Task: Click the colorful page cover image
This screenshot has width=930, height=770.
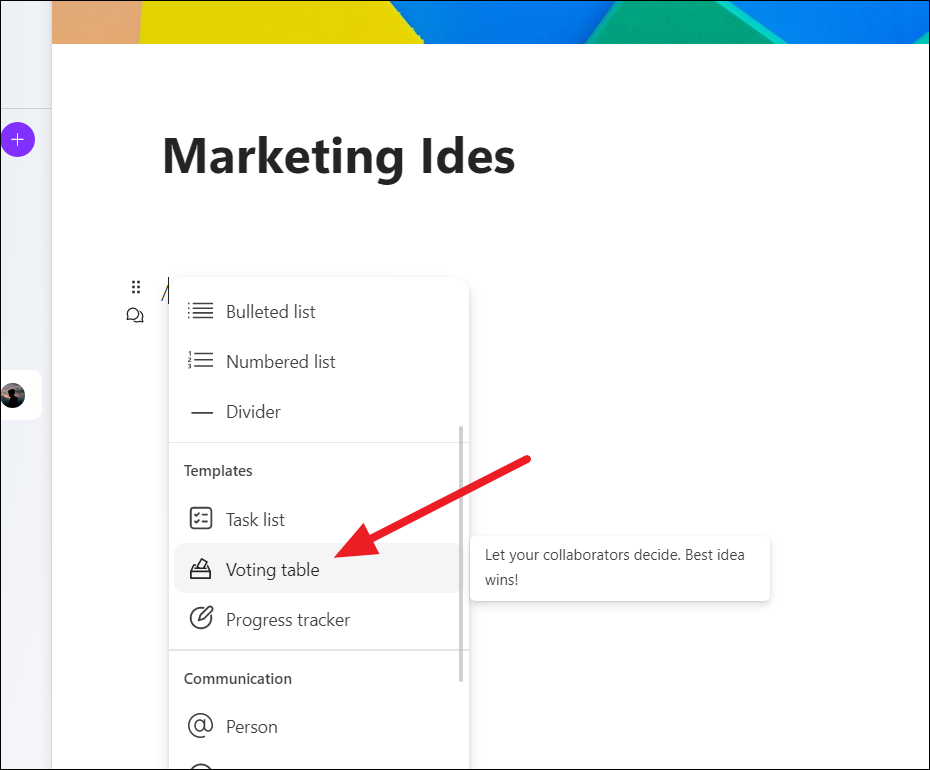Action: 491,22
